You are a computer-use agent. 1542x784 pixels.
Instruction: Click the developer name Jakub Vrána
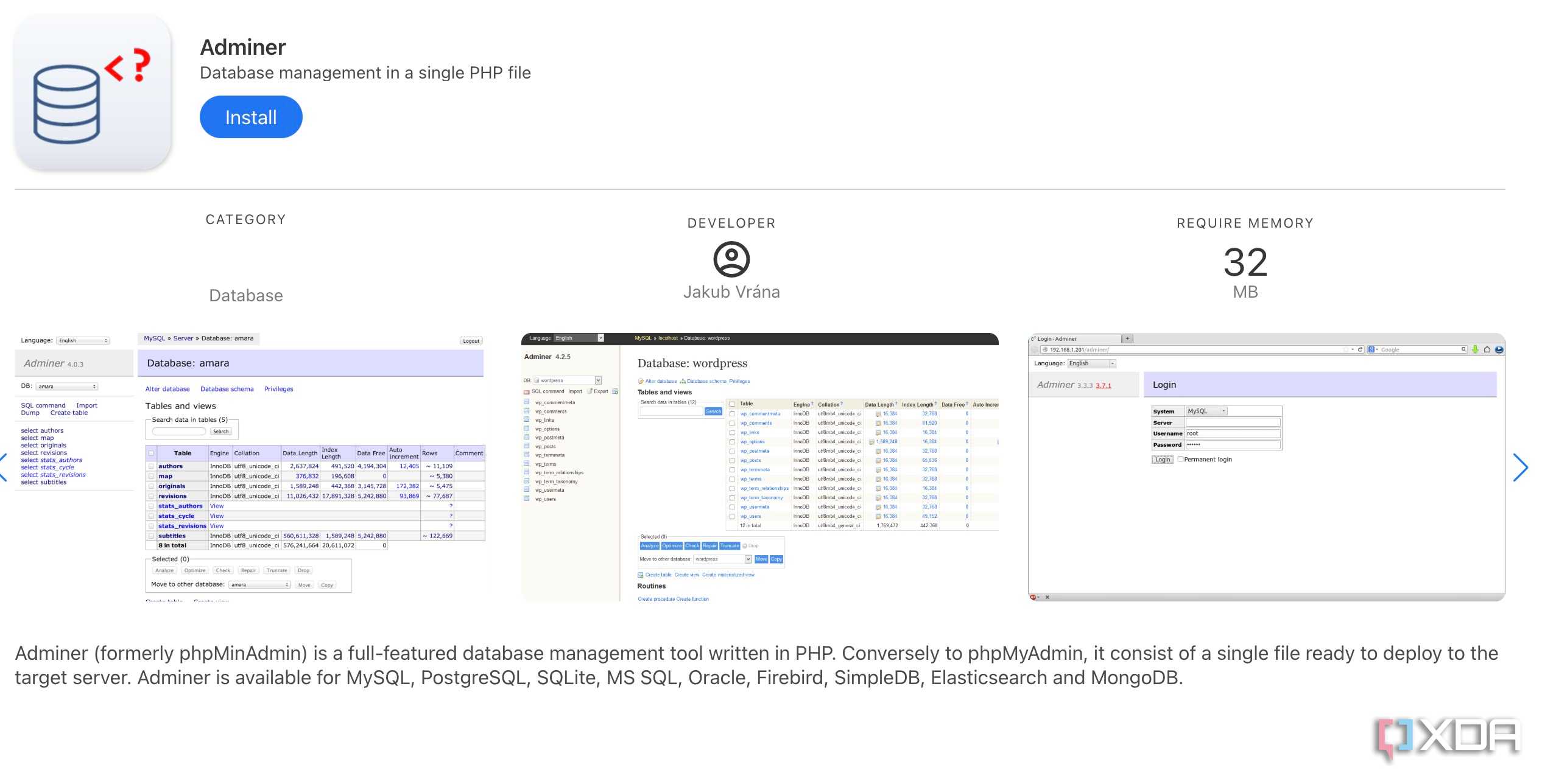coord(731,292)
